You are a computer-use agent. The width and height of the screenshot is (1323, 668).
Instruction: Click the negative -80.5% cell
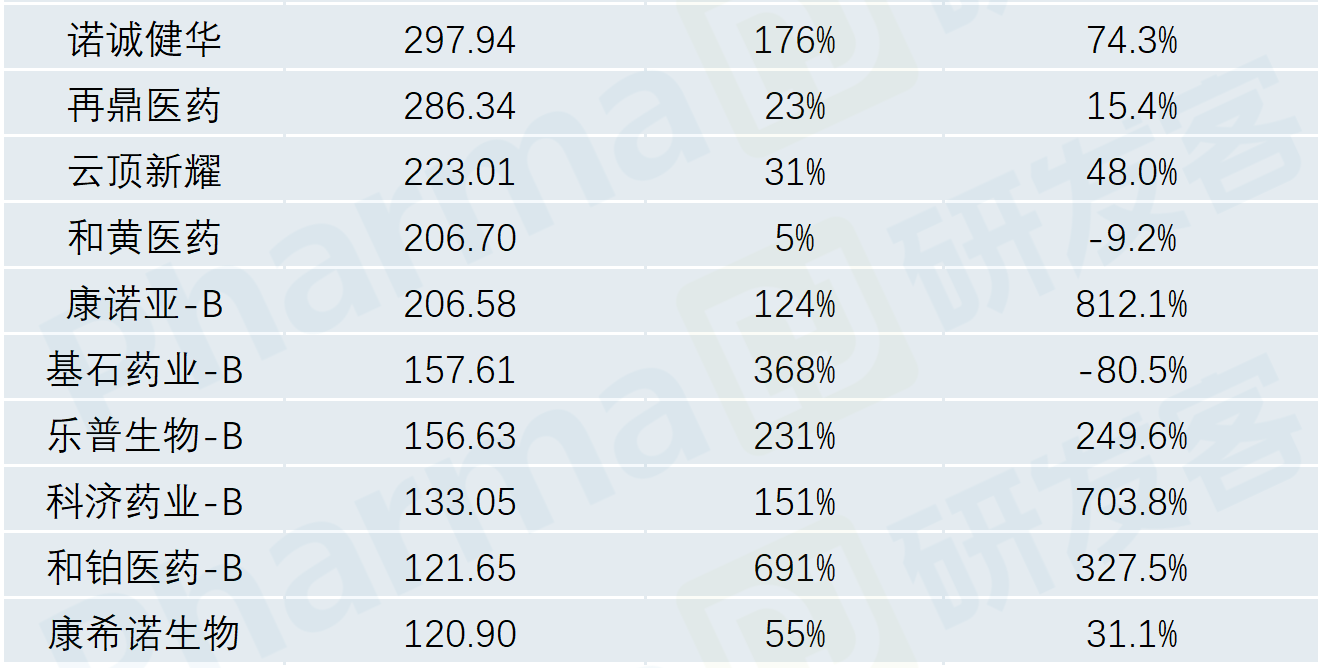click(x=1131, y=370)
